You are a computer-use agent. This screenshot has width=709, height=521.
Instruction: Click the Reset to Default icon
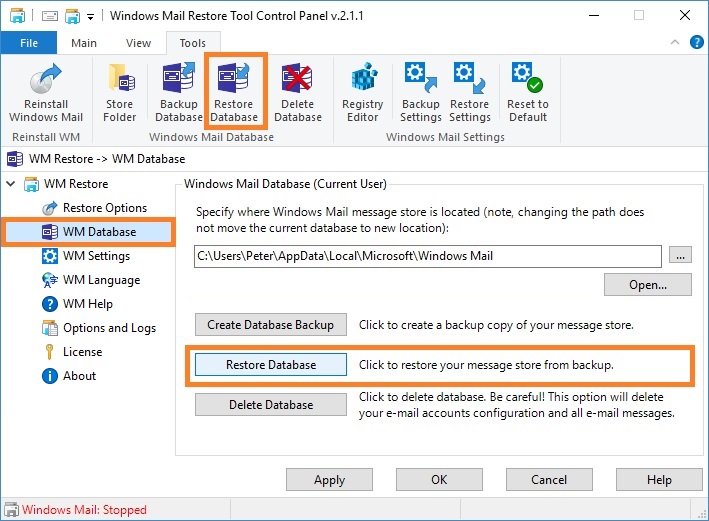point(528,92)
